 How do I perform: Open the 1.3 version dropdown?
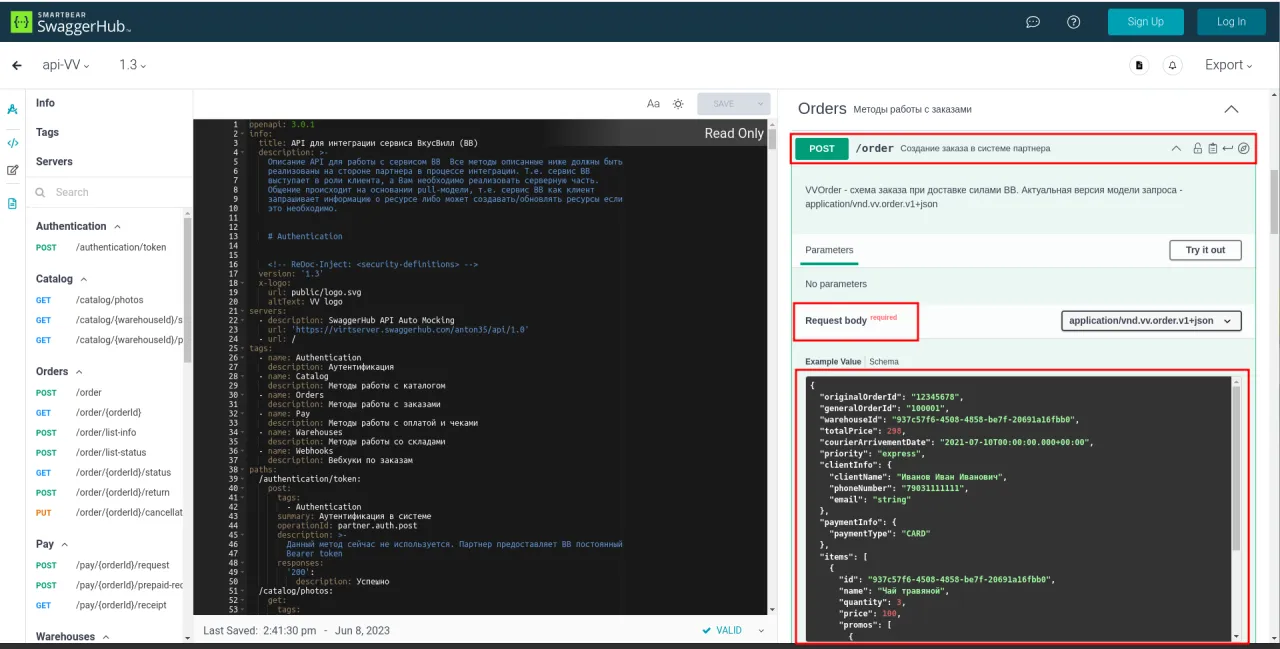click(x=132, y=65)
